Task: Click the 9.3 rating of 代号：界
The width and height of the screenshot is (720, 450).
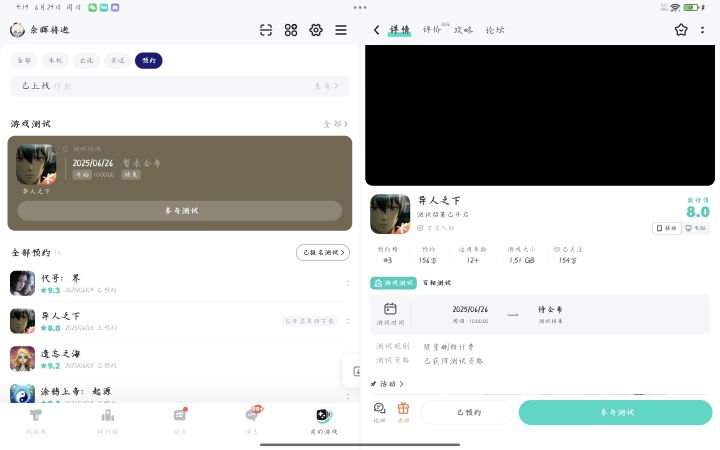Action: pyautogui.click(x=50, y=290)
